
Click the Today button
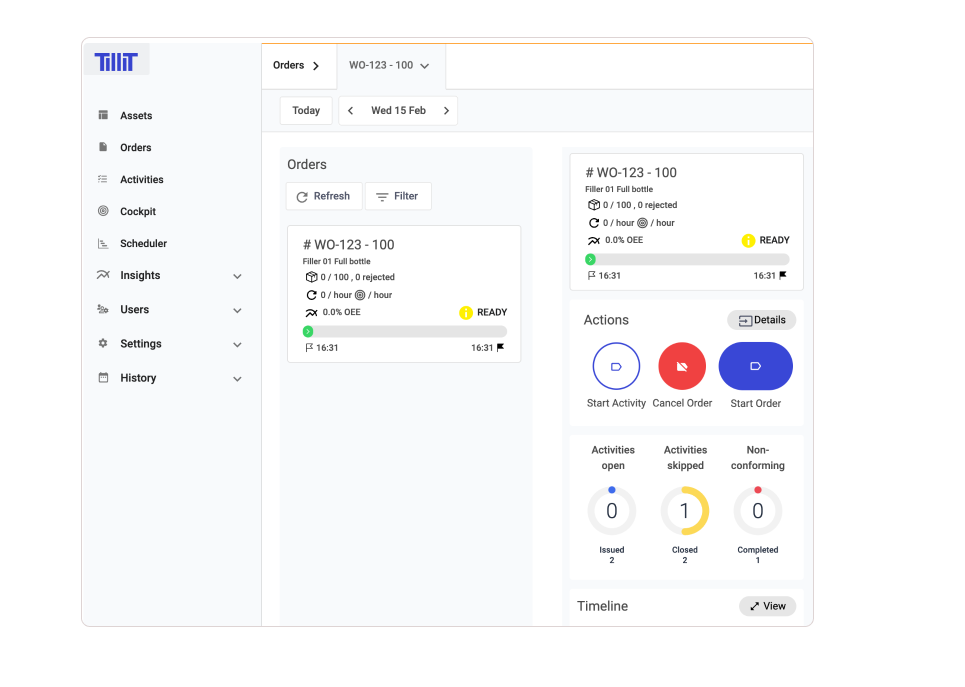coord(306,111)
